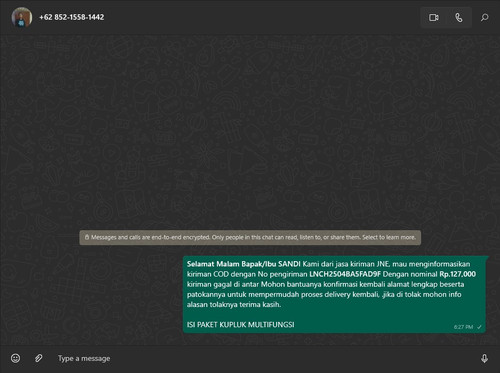The image size is (500, 373).
Task: Start a video call with this contact
Action: coord(434,17)
